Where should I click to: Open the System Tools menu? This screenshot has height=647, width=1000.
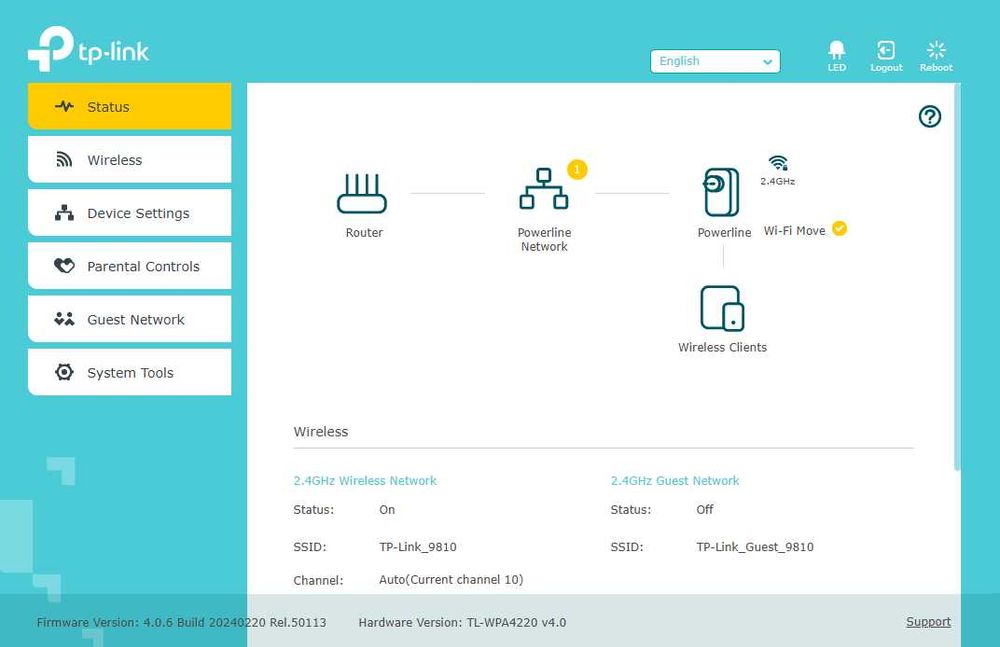[x=129, y=371]
